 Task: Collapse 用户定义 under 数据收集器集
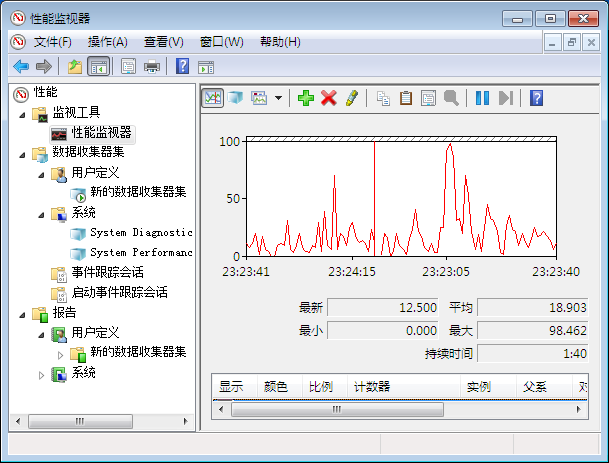click(x=41, y=175)
